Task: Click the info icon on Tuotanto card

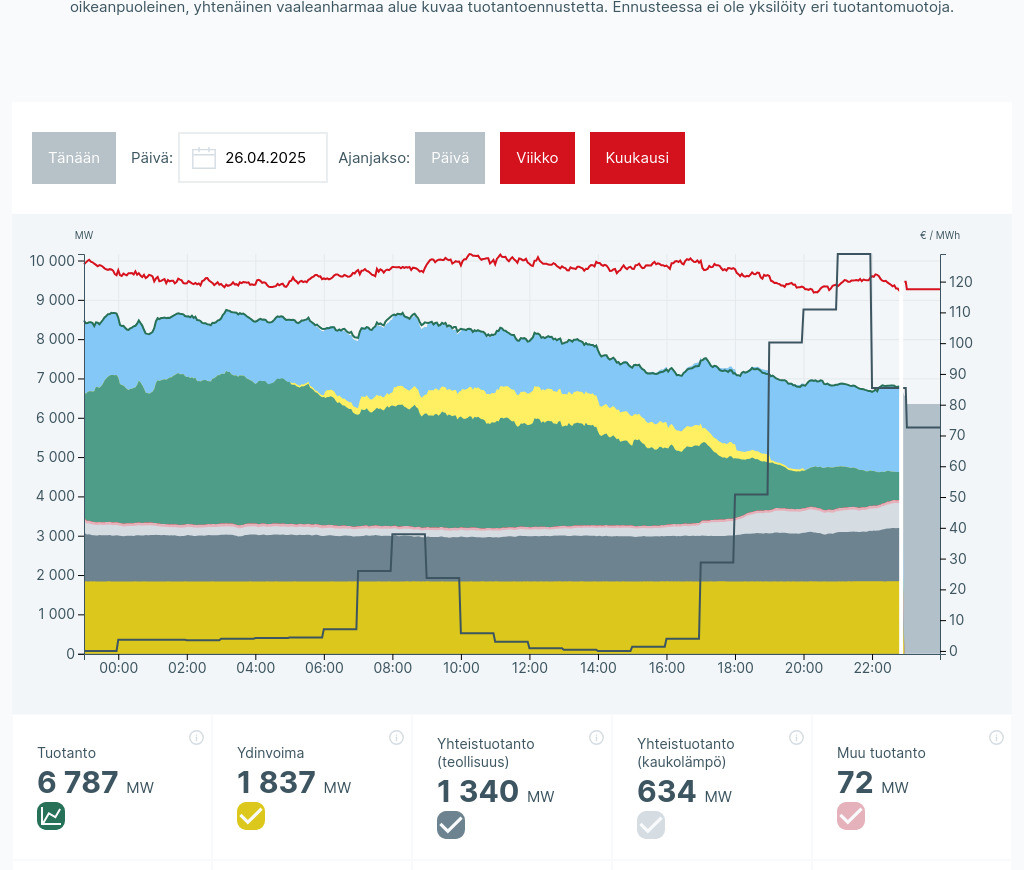Action: (196, 738)
